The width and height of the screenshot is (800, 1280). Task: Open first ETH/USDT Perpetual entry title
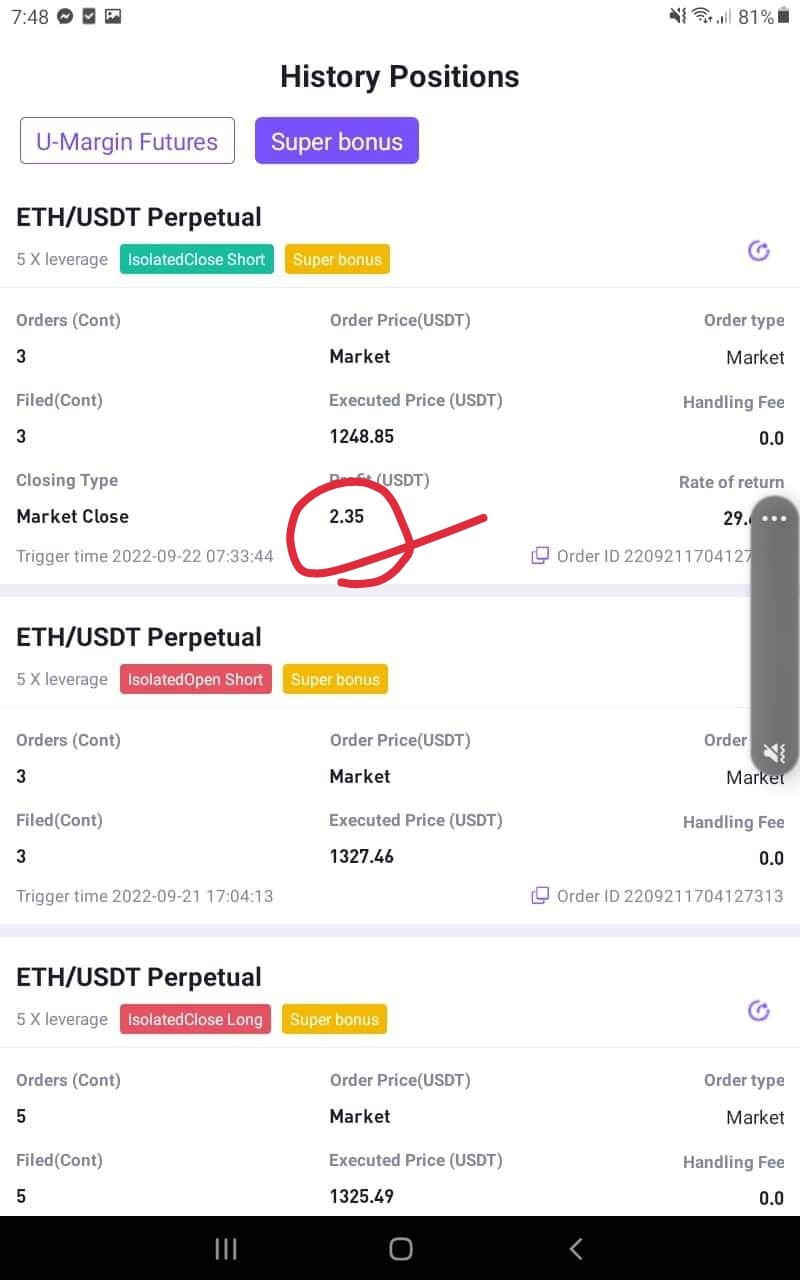point(139,217)
